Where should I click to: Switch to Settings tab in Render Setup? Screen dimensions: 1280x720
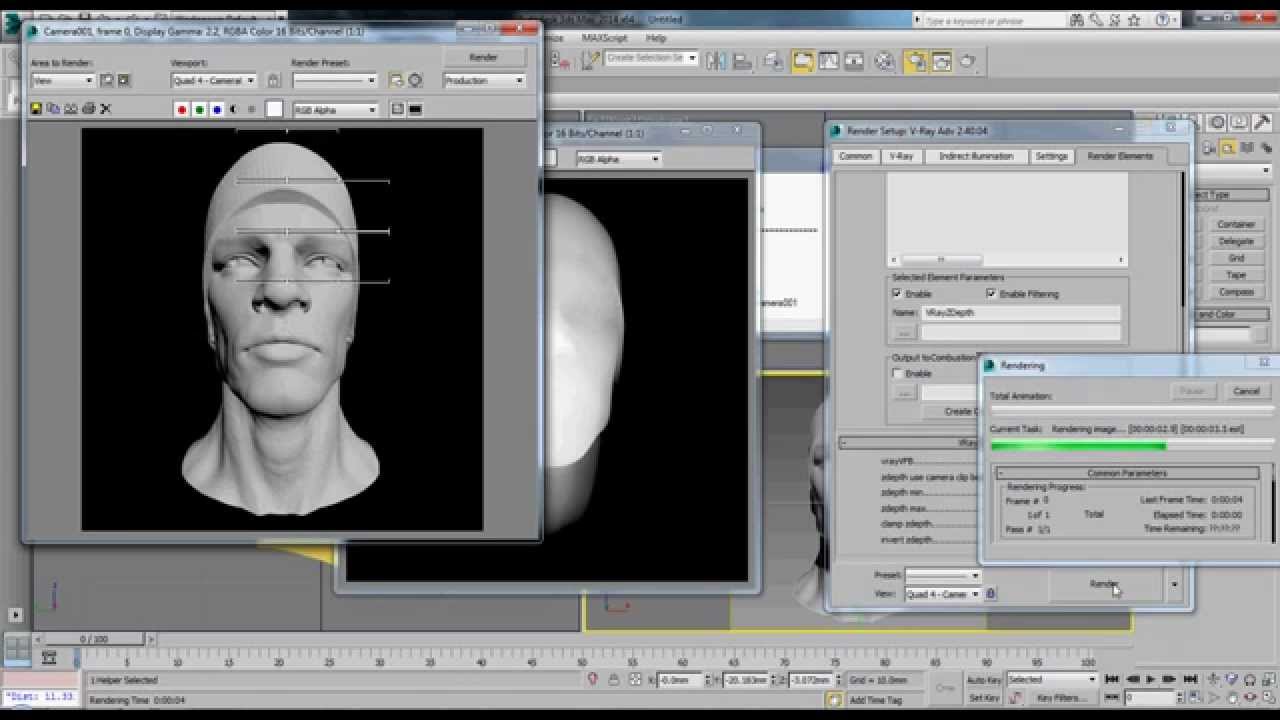1051,156
